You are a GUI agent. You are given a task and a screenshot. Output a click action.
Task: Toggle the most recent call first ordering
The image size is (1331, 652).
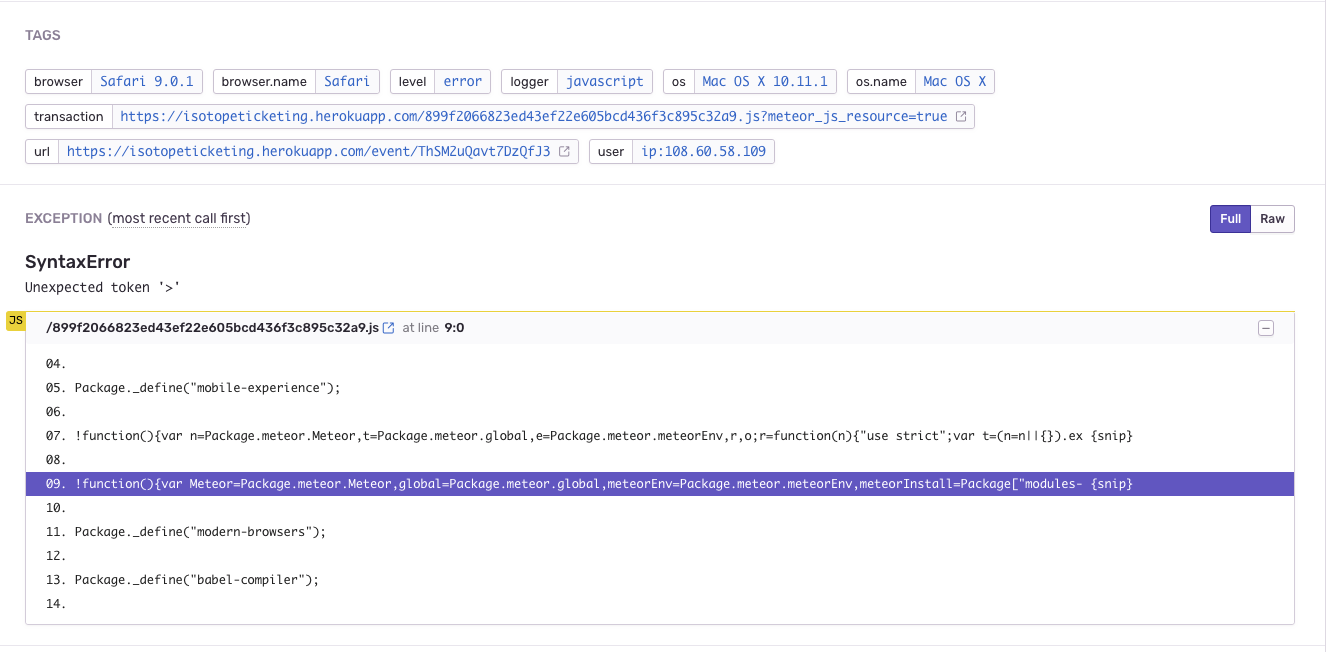[179, 218]
